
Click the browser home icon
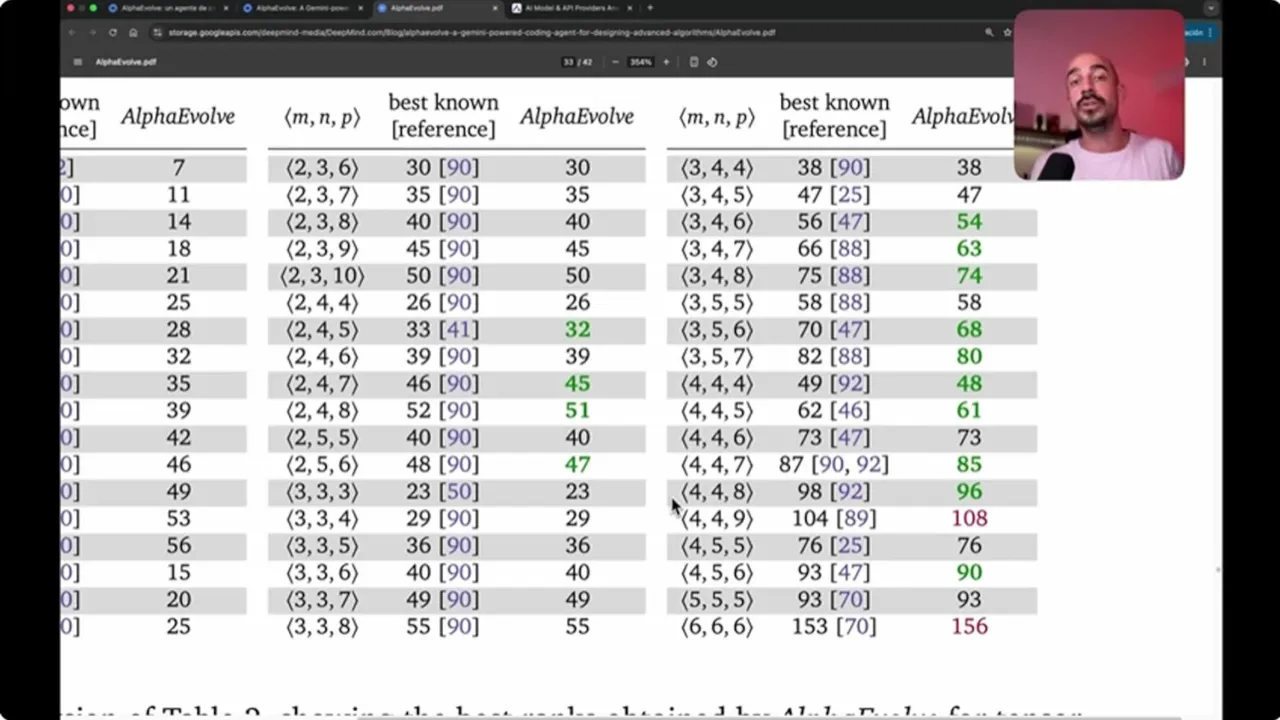[134, 32]
